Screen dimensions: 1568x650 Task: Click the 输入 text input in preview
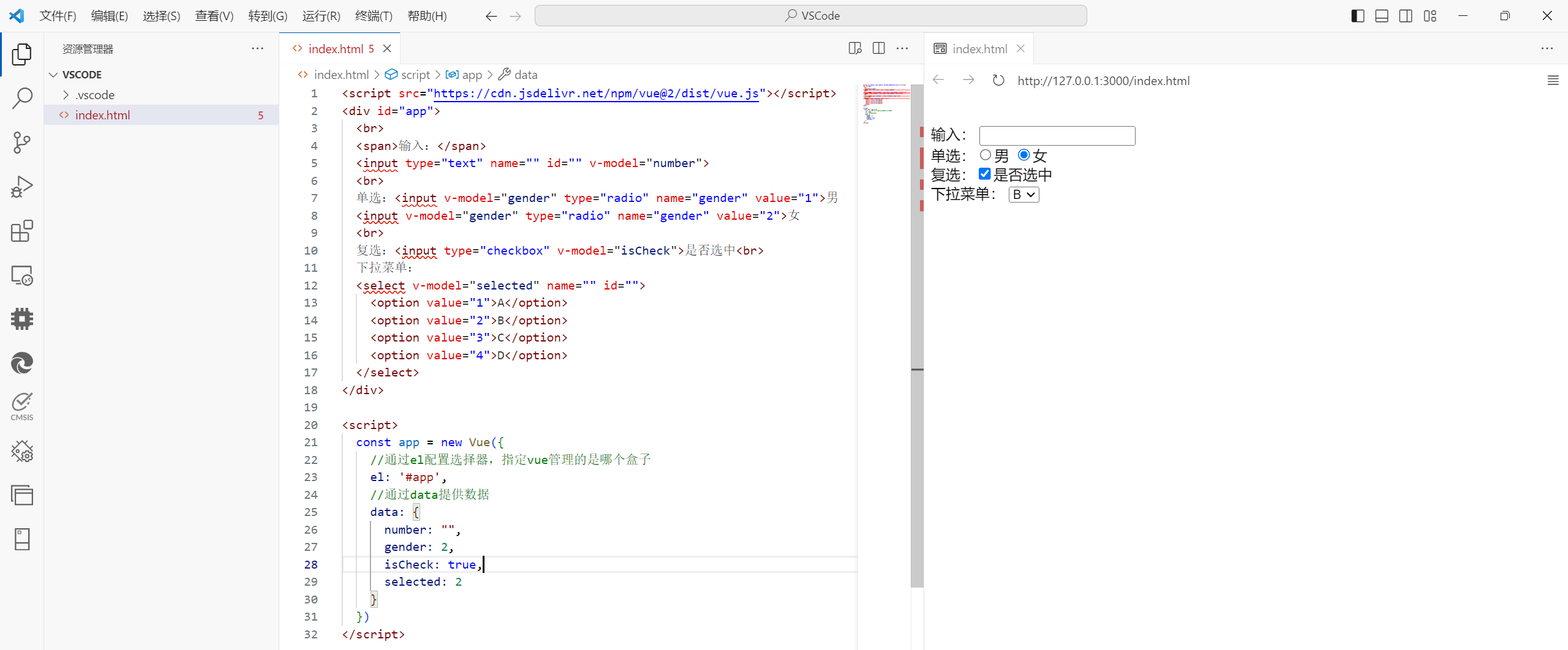tap(1057, 135)
